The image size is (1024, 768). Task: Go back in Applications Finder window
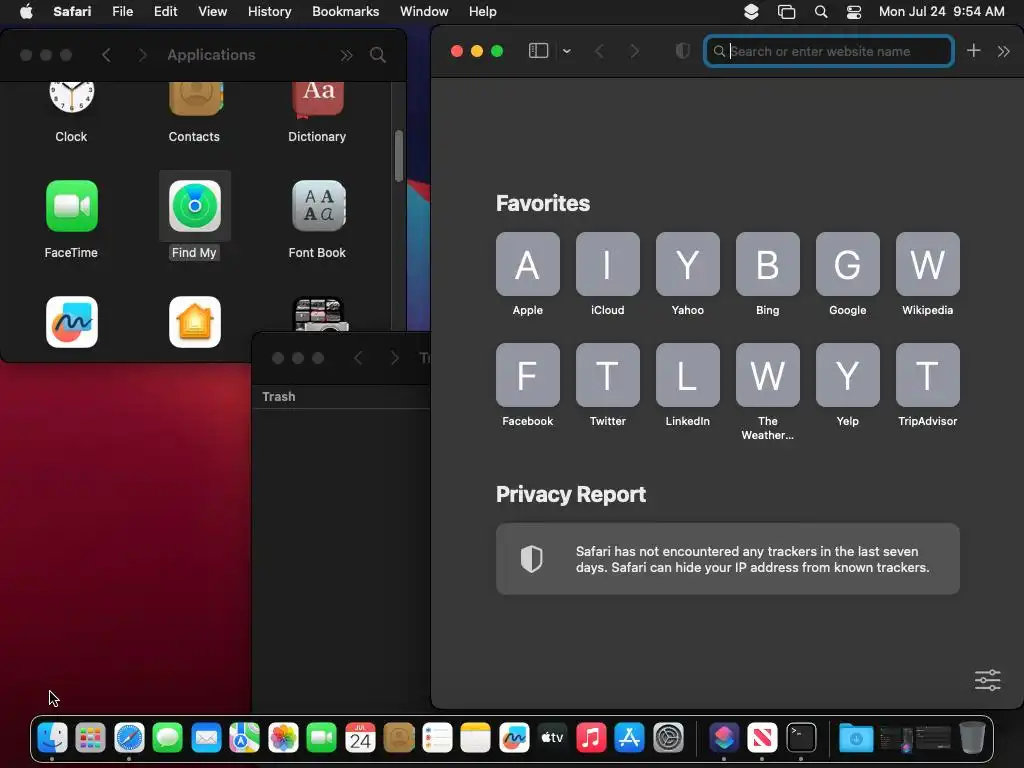(x=106, y=55)
